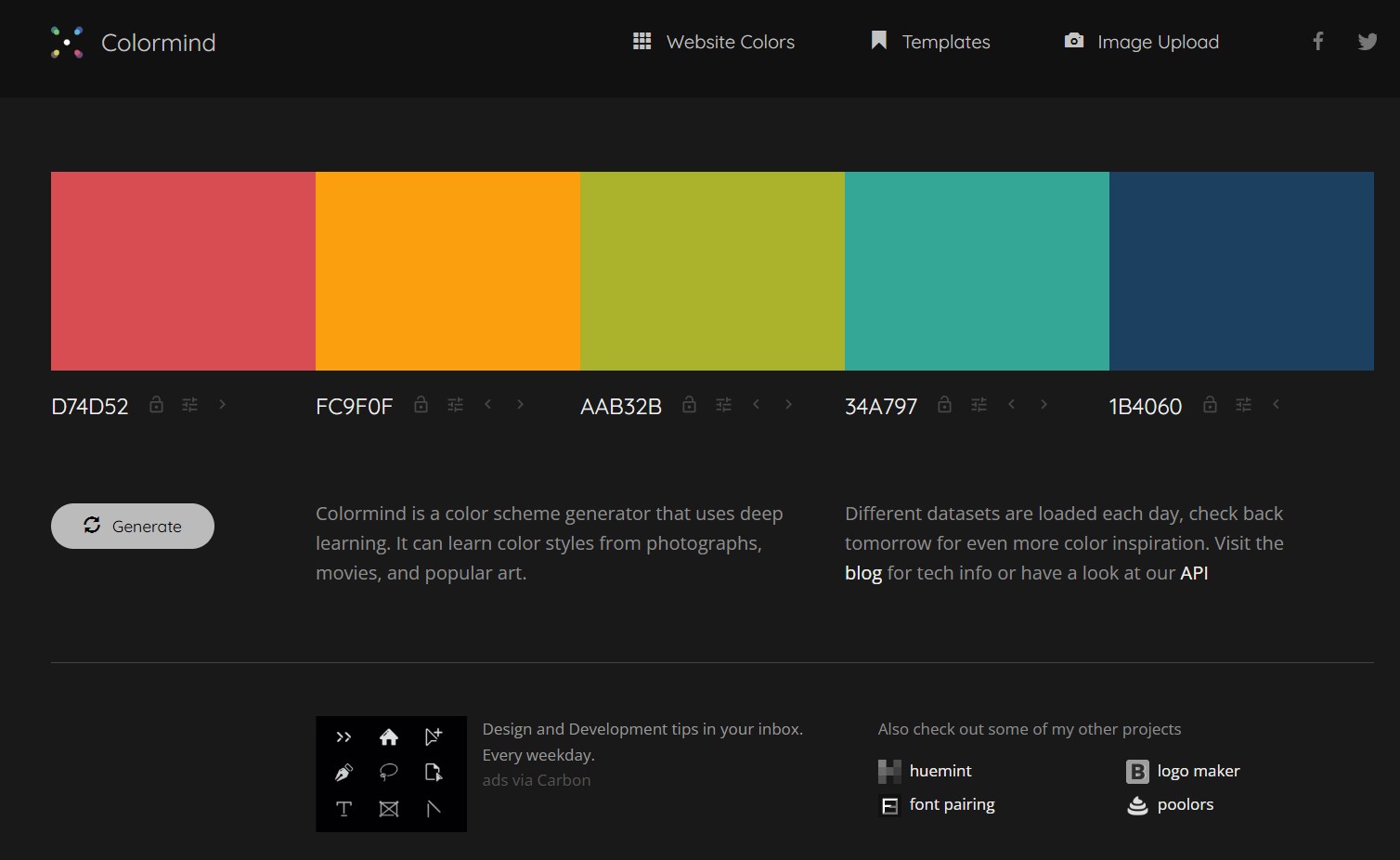Viewport: 1400px width, 860px height.
Task: Select the teal 34A797 color swatch
Action: [x=977, y=271]
